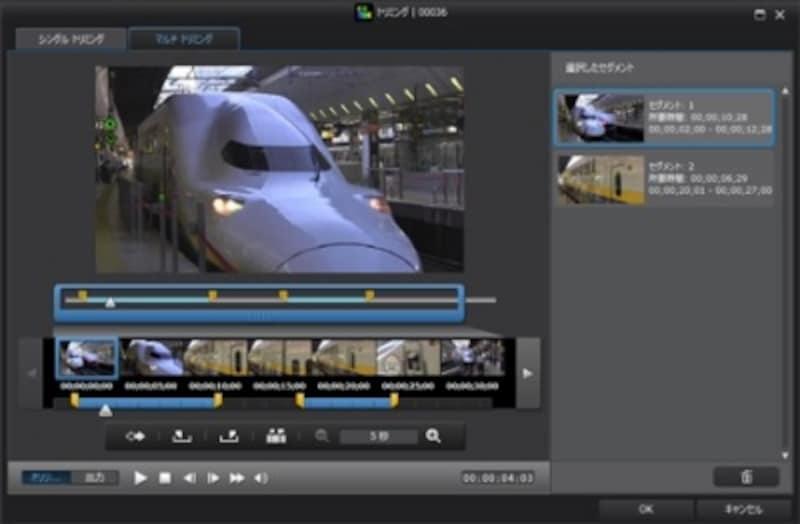Click second segment start marker under filmstrip
This screenshot has width=800, height=524.
pos(300,401)
